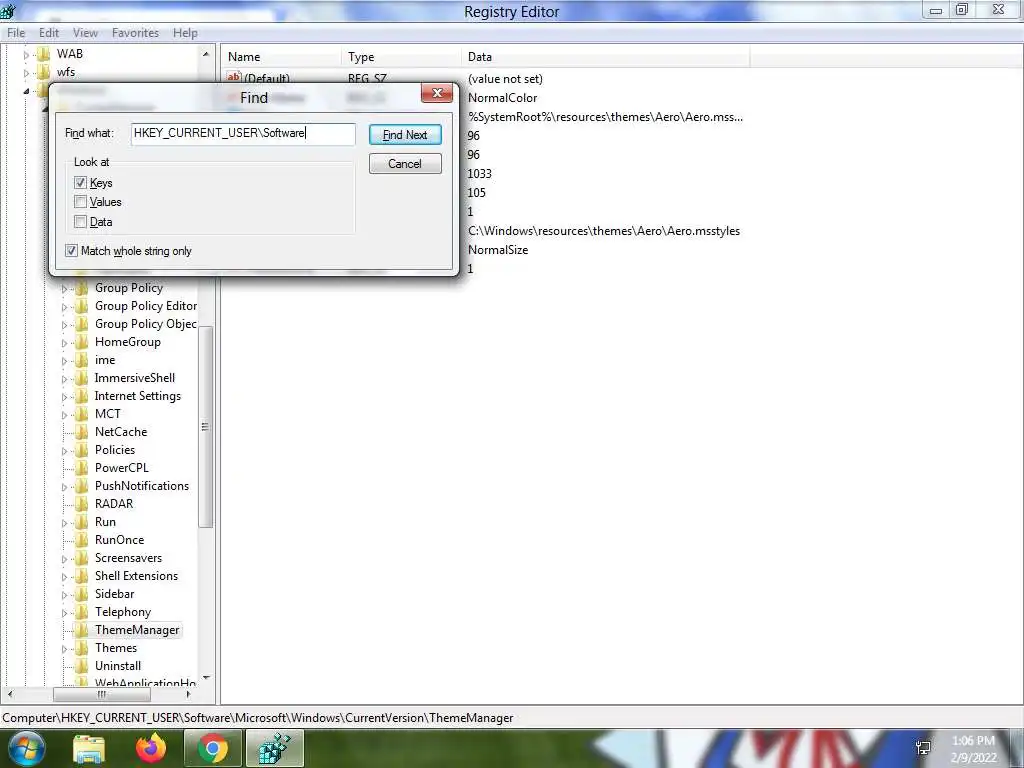Screen dimensions: 1024x768
Task: Open the Favorites menu
Action: [x=135, y=33]
